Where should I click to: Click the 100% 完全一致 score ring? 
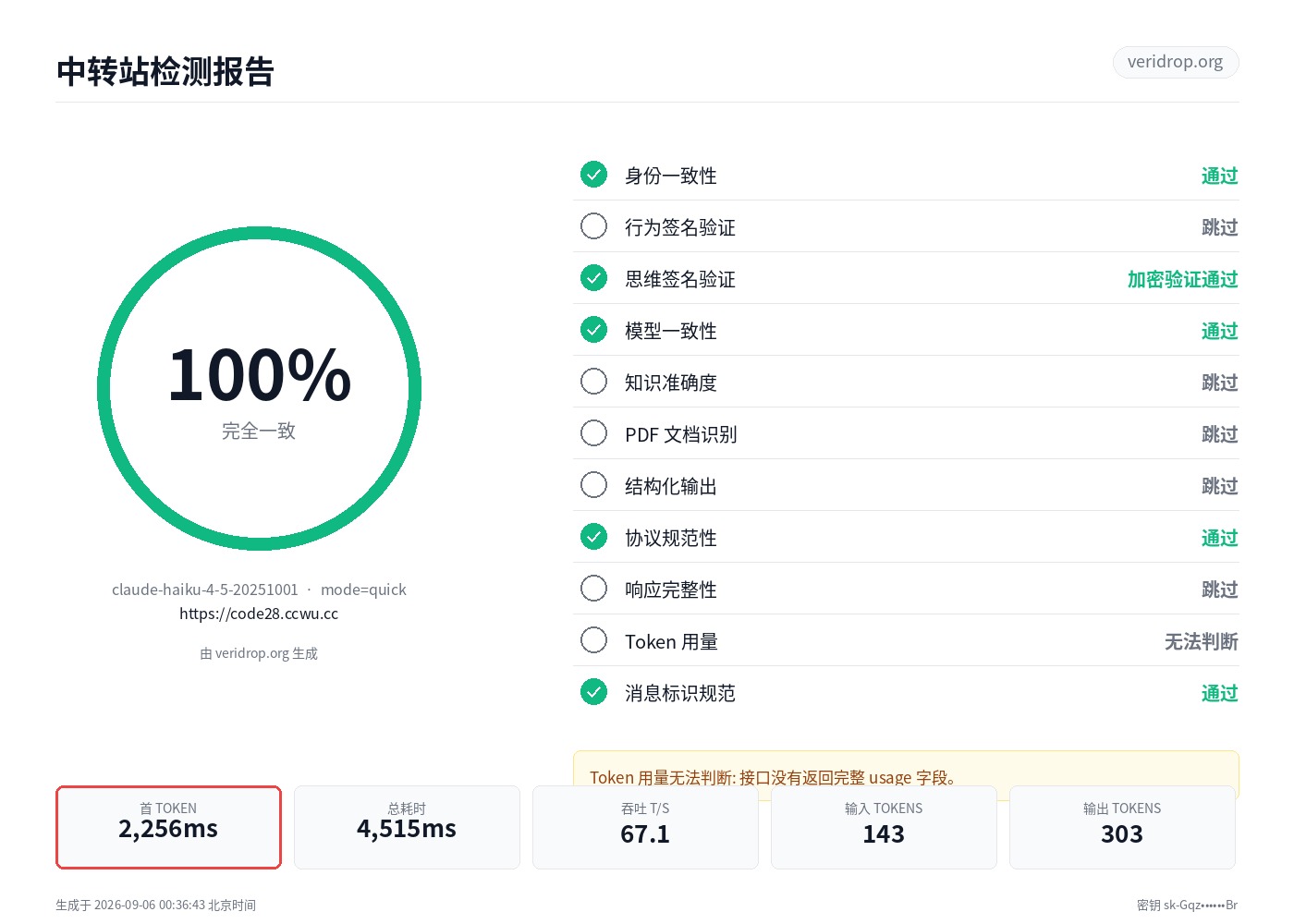259,389
